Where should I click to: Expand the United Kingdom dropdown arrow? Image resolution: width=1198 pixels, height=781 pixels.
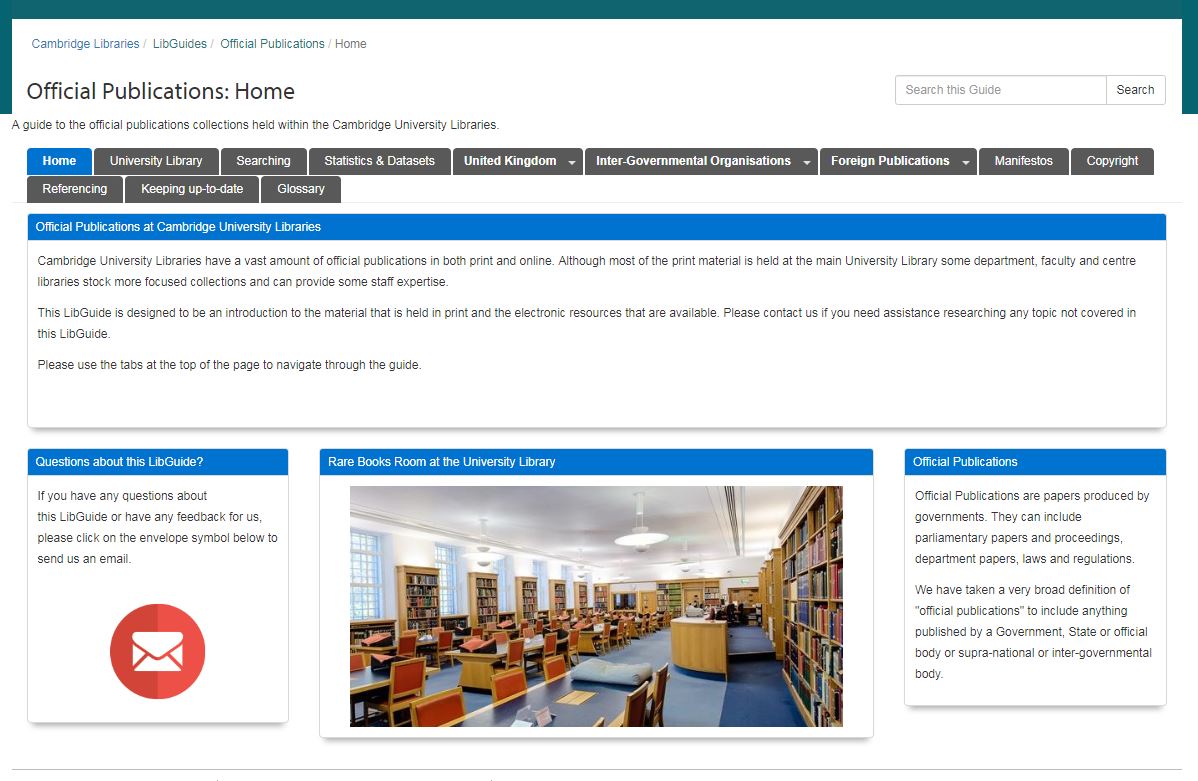(571, 162)
